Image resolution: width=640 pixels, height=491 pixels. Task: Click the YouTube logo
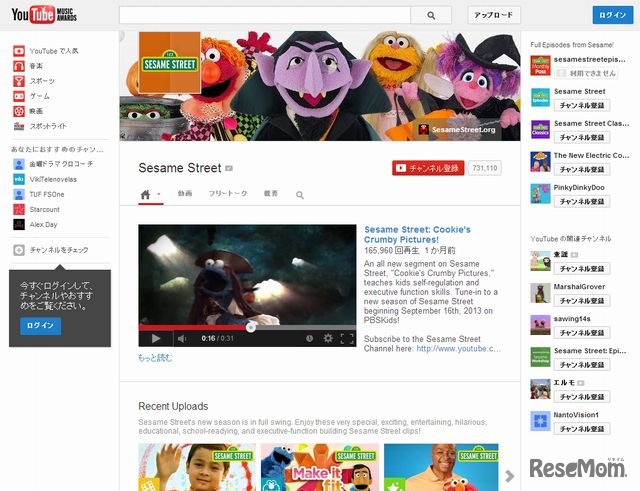pos(44,15)
